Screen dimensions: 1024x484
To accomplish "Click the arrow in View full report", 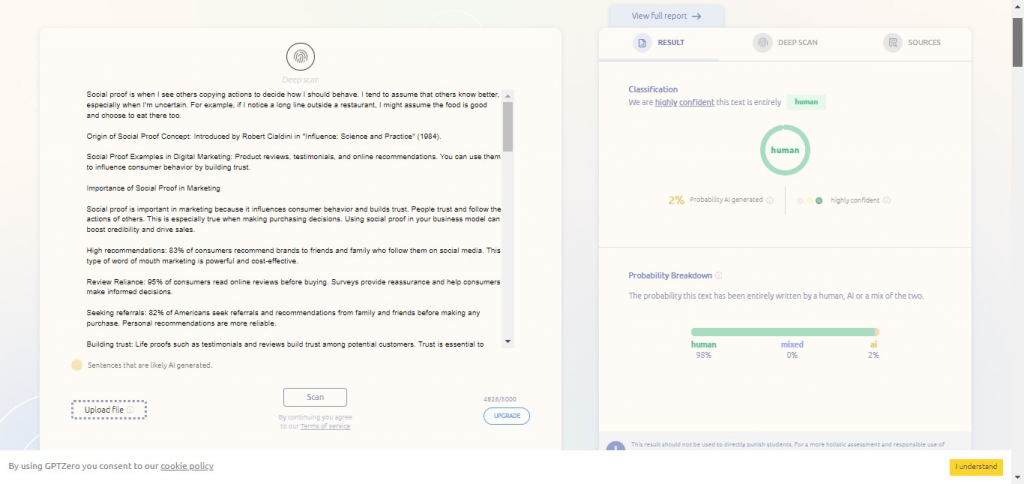I will pos(696,16).
